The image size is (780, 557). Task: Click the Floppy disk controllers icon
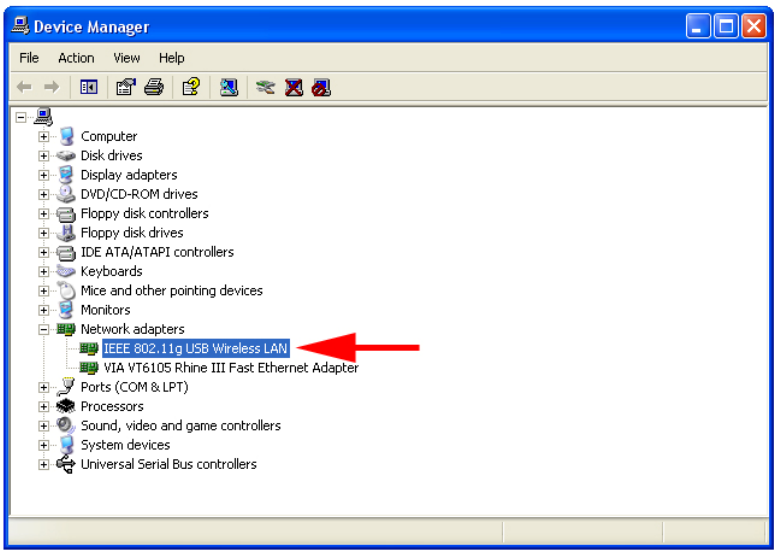[66, 214]
